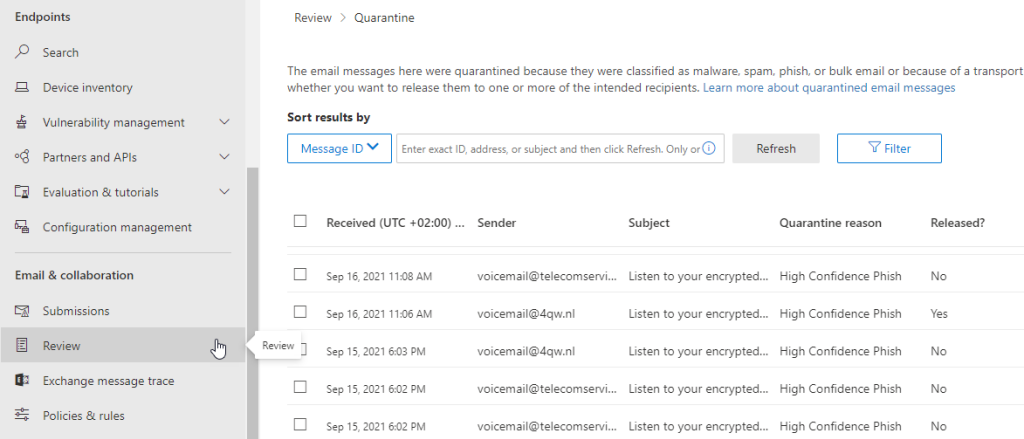Click the Policies & rules sliders icon
The height and width of the screenshot is (439, 1024).
(22, 415)
